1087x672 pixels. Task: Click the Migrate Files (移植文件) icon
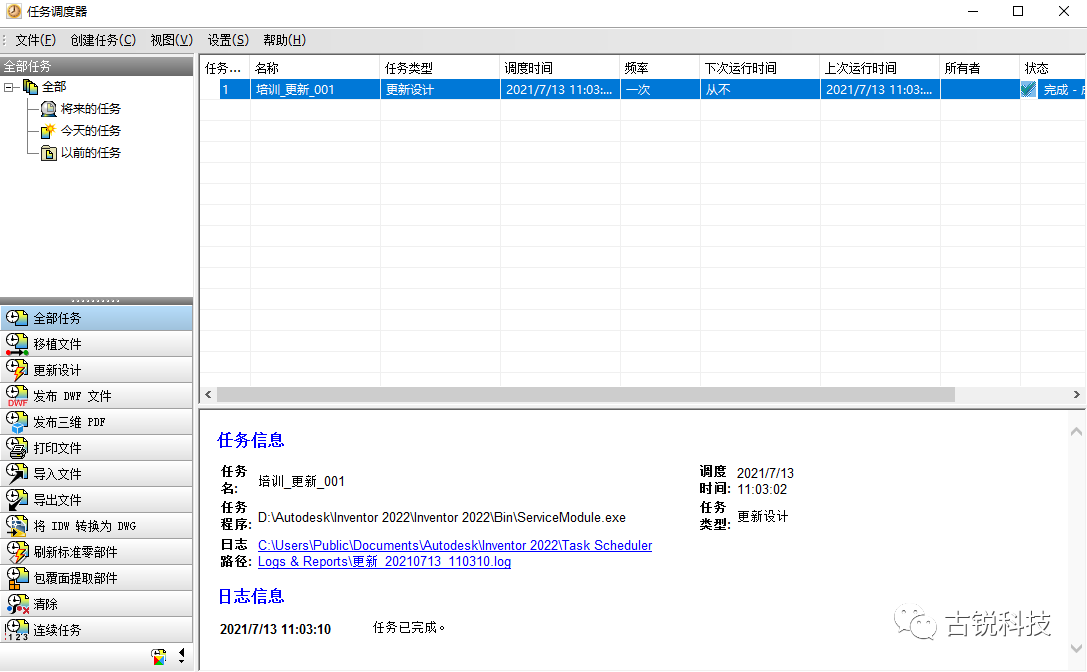pos(17,344)
